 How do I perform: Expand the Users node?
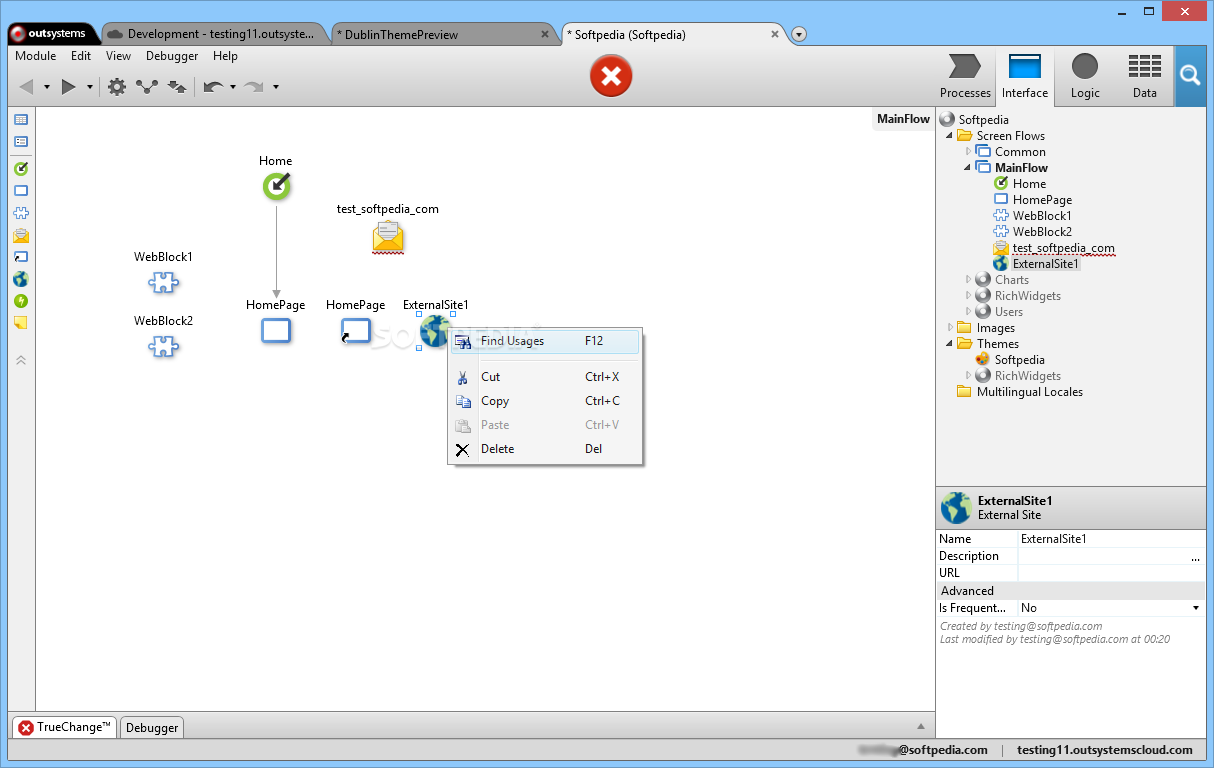click(x=968, y=312)
